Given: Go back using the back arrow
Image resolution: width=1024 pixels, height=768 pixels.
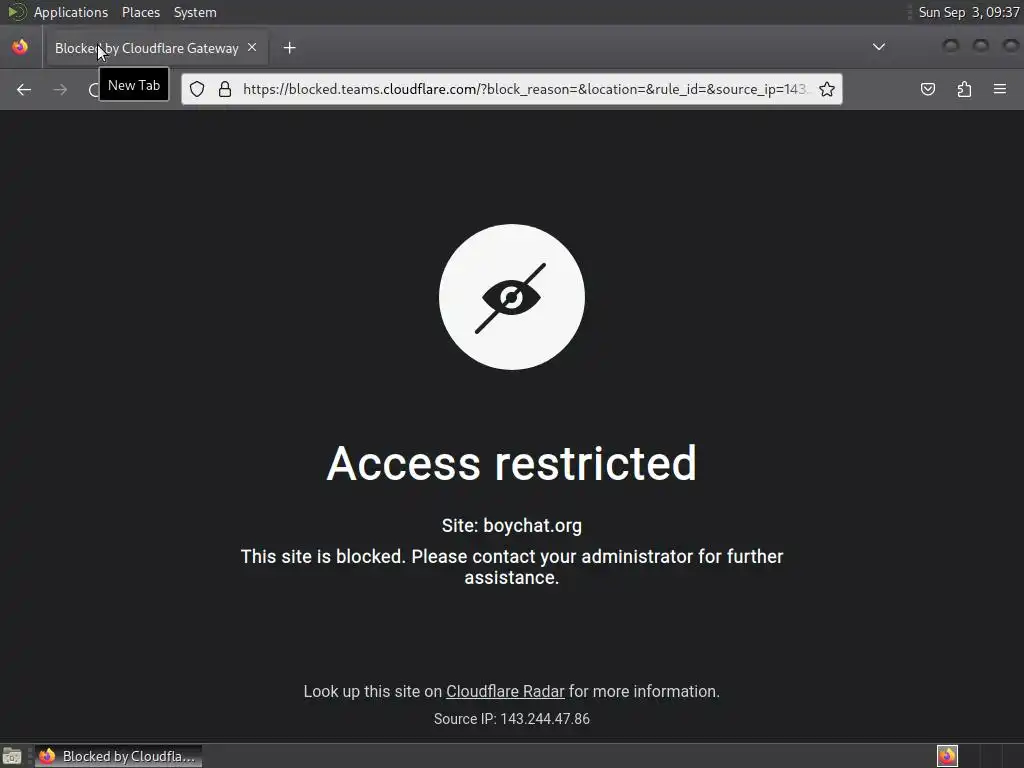Looking at the screenshot, I should click(x=24, y=89).
